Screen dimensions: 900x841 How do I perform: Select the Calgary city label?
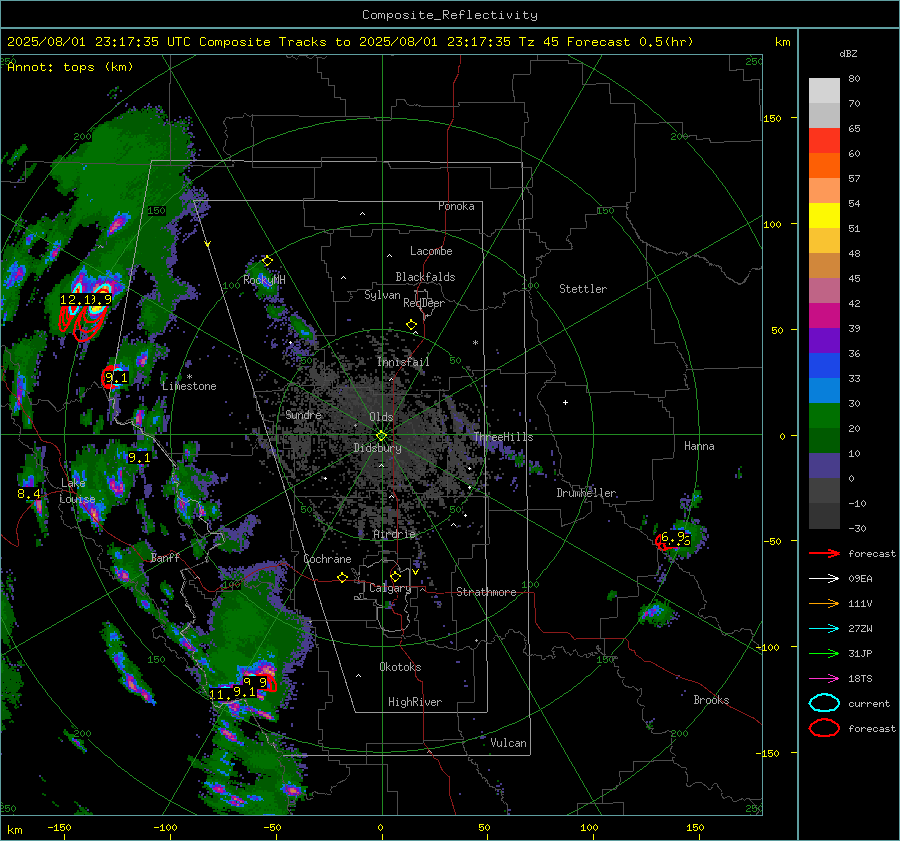390,588
